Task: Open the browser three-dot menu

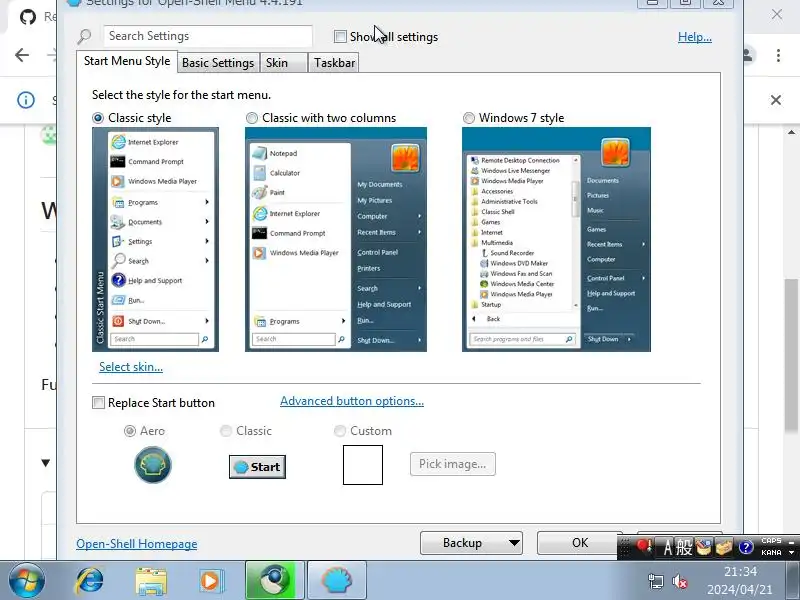Action: pyautogui.click(x=778, y=55)
